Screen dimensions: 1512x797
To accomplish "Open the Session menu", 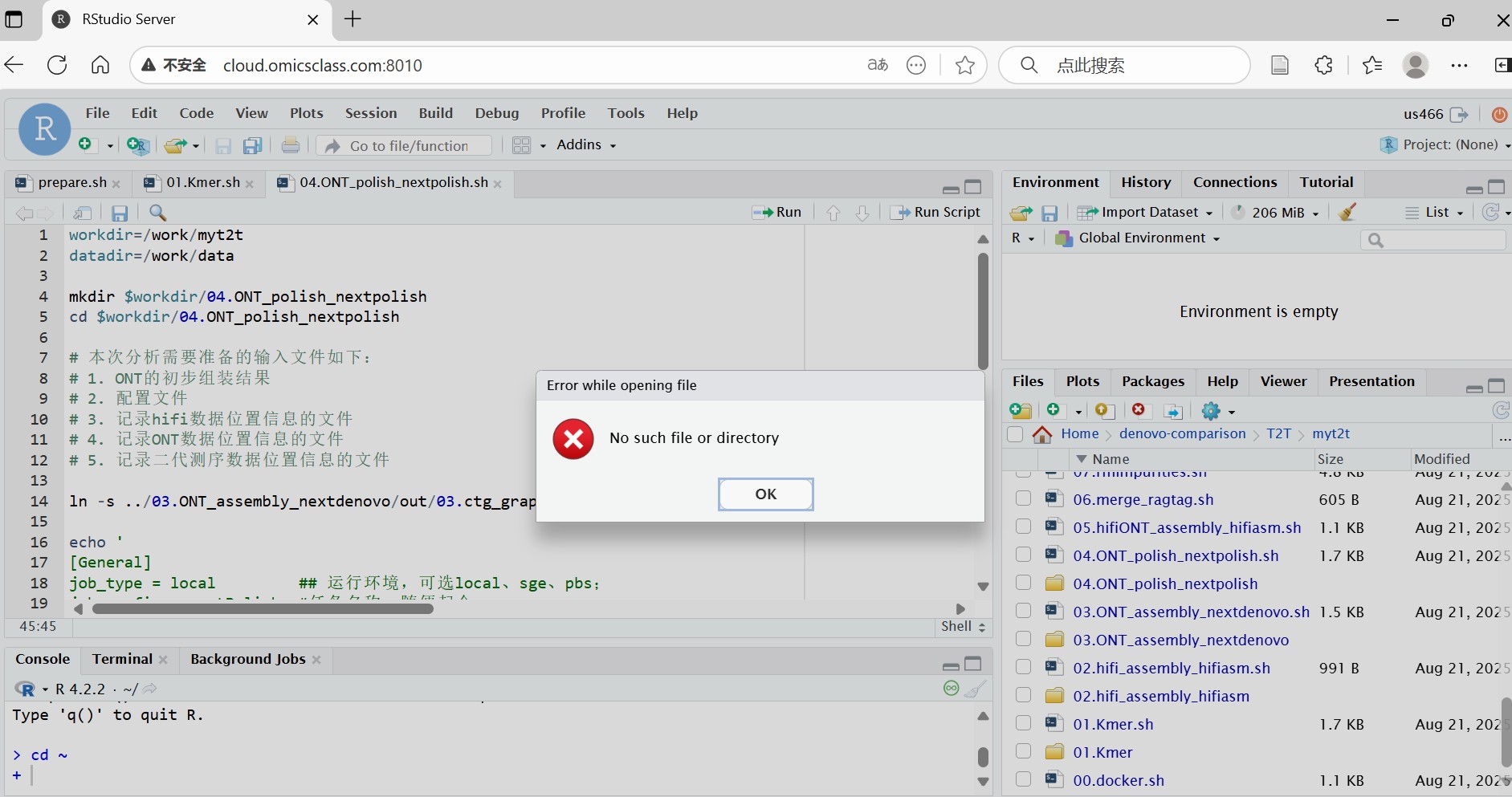I will [x=370, y=113].
